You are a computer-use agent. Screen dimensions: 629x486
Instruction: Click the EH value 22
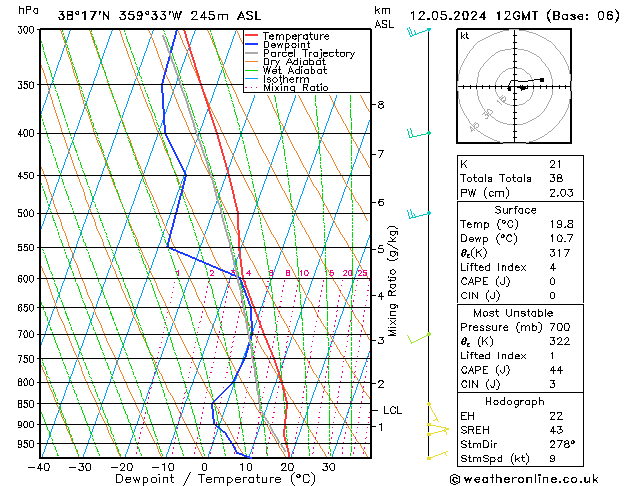556,416
